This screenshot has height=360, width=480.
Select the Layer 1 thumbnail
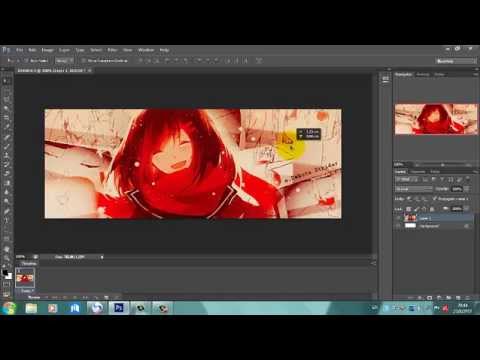click(410, 218)
